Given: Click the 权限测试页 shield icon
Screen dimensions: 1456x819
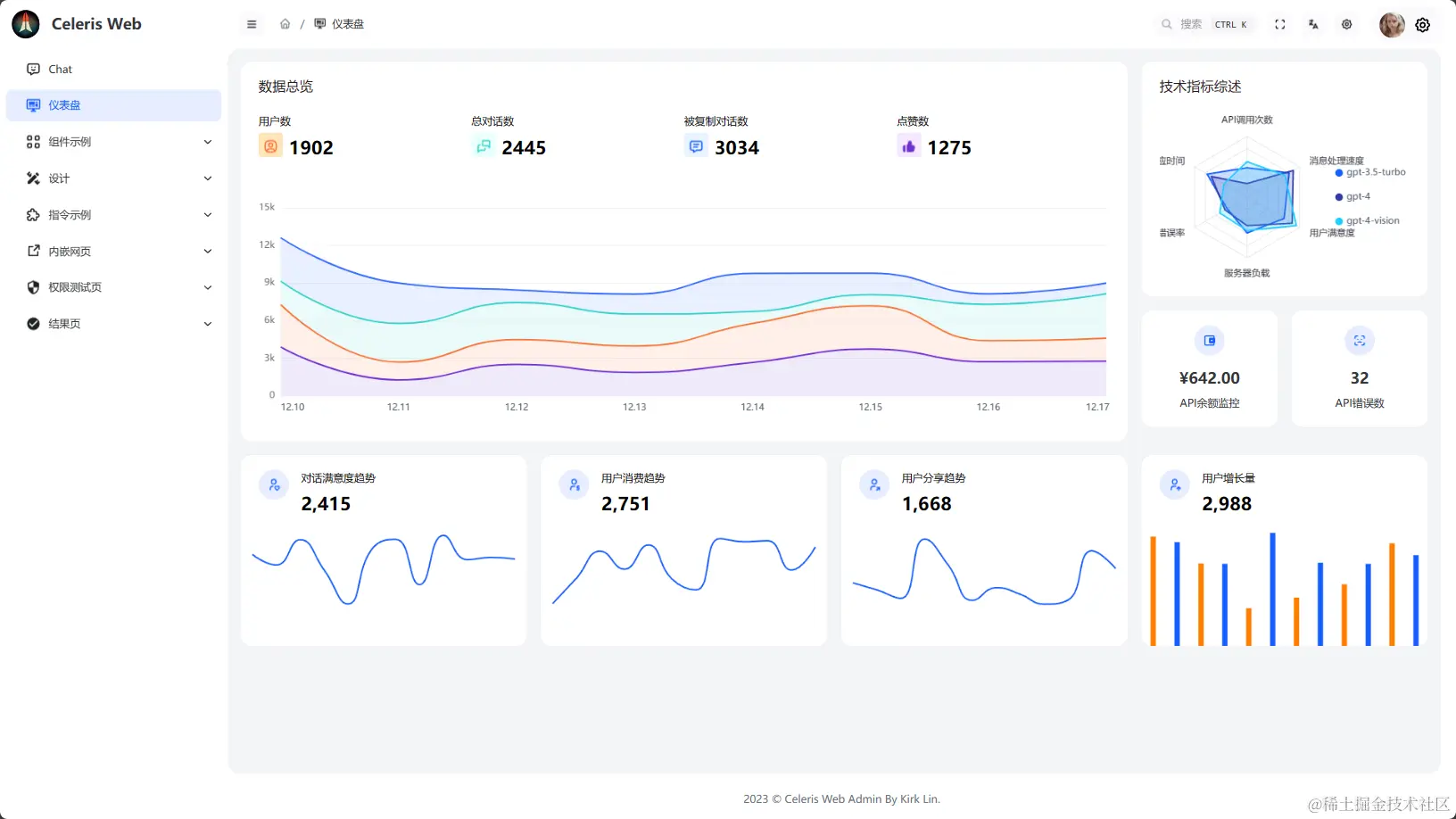Looking at the screenshot, I should (x=33, y=287).
